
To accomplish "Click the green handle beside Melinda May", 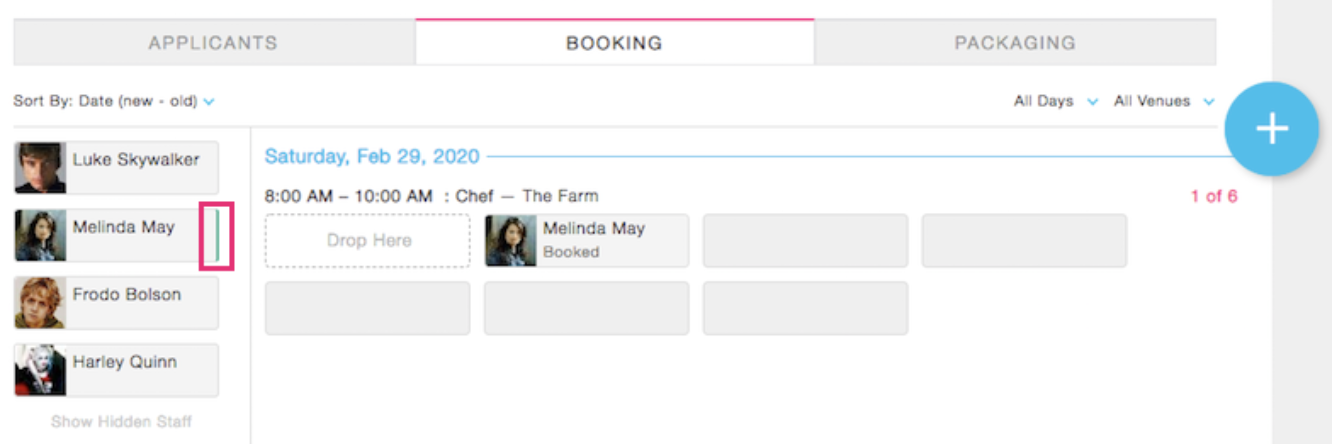I will (x=217, y=236).
